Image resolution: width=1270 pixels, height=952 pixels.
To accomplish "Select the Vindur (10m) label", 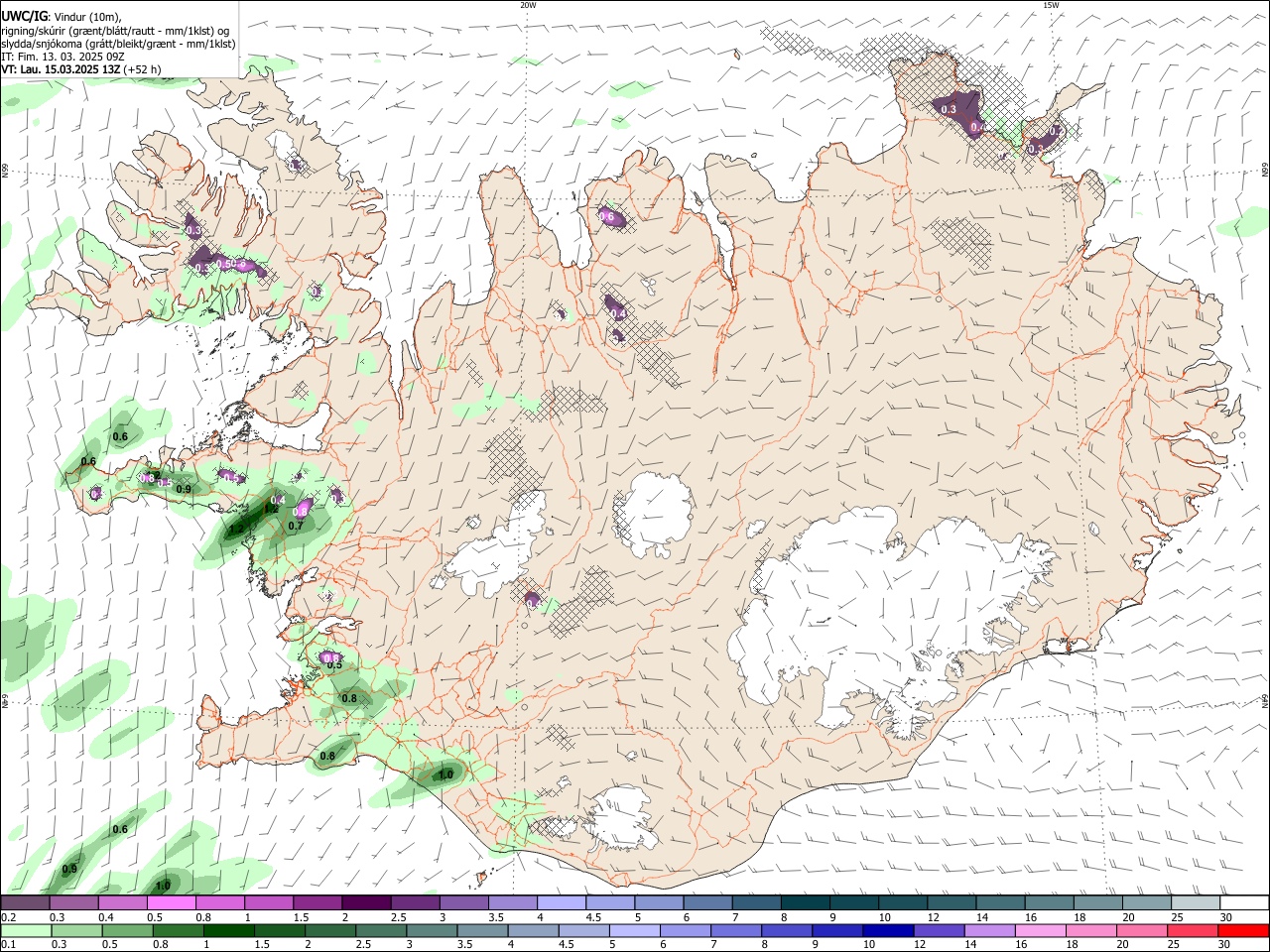I will point(87,16).
